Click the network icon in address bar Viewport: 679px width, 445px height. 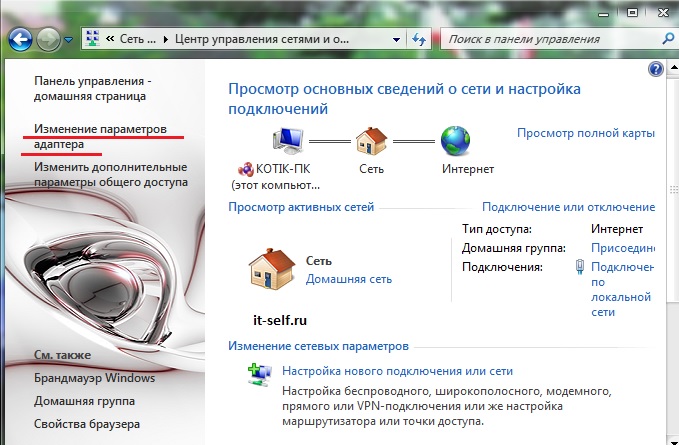coord(92,39)
